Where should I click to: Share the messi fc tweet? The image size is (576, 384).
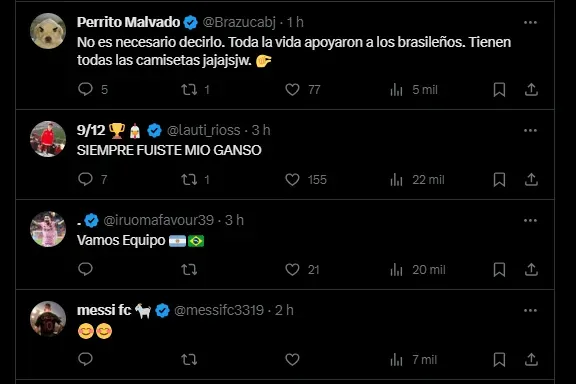pos(531,359)
